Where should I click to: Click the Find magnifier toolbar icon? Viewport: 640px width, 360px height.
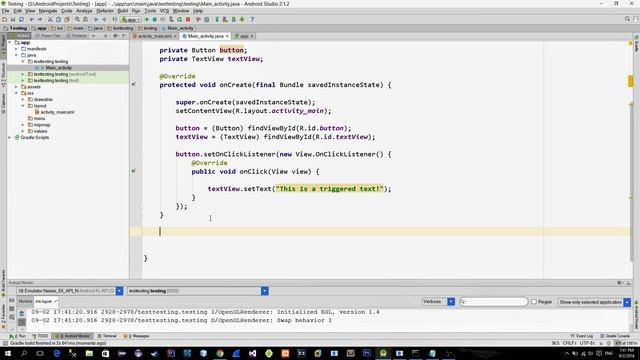[77, 20]
